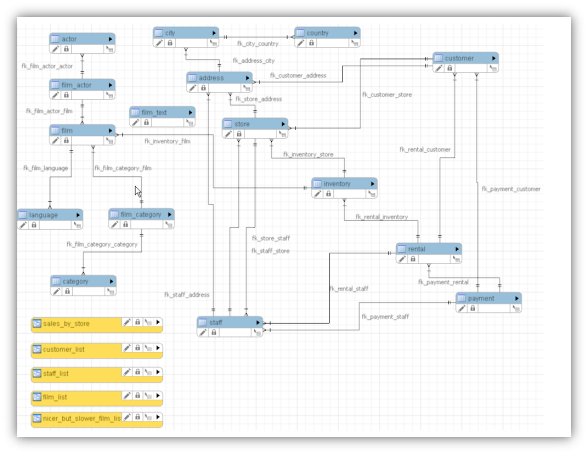The image size is (588, 454).
Task: Toggle the lock on staff_list view
Action: [x=138, y=372]
